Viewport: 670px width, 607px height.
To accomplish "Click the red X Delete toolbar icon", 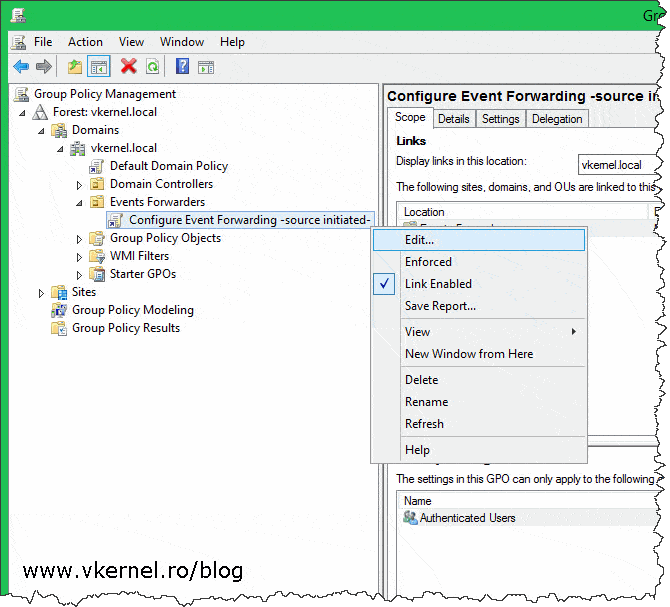I will [x=129, y=67].
